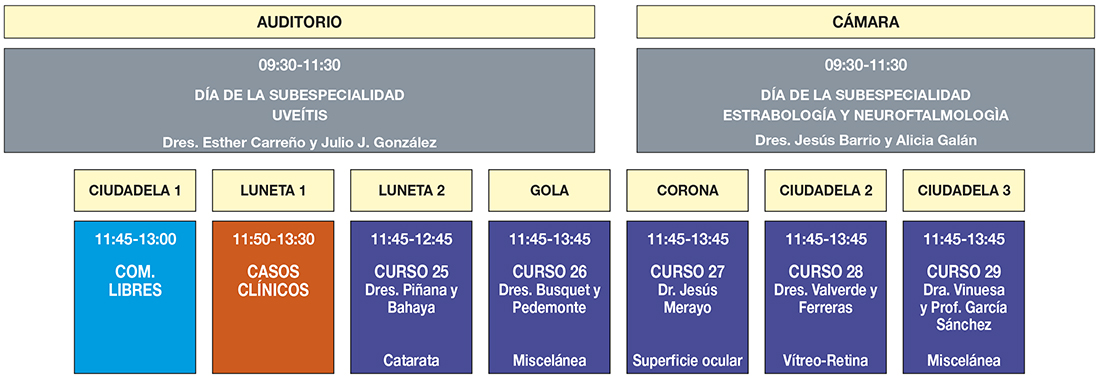Select the AUDITORIO room header
This screenshot has width=1100, height=378.
click(300, 22)
